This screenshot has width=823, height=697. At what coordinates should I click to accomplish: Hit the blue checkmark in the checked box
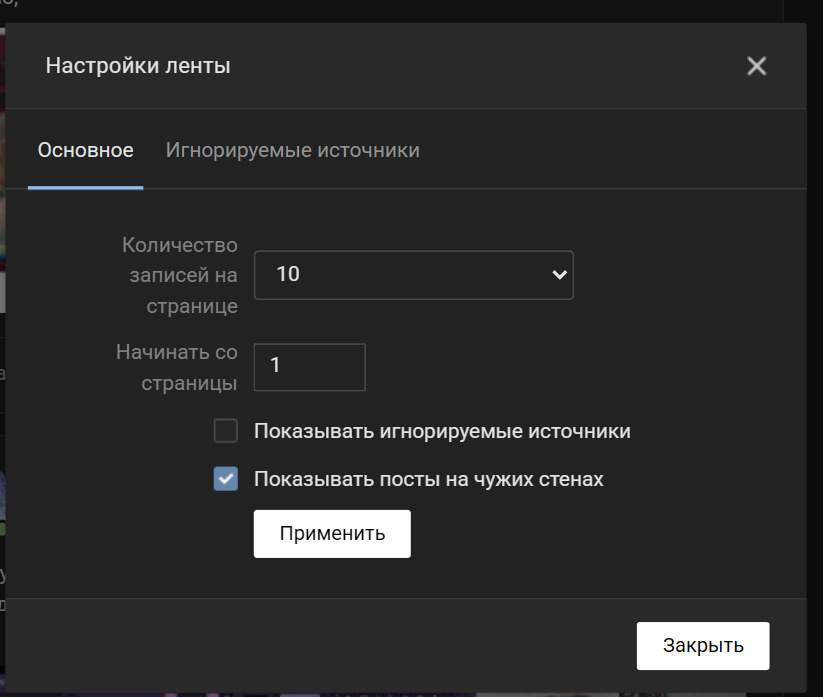point(226,479)
